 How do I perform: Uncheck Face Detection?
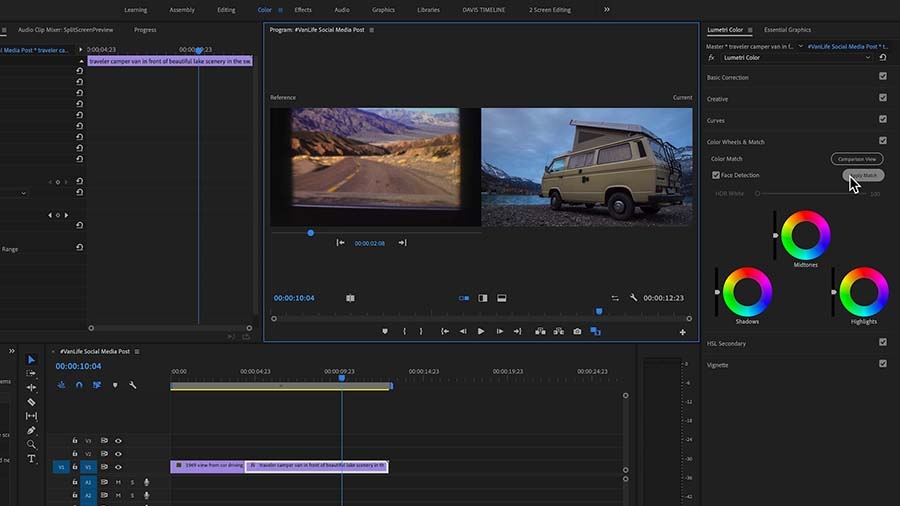[x=716, y=175]
